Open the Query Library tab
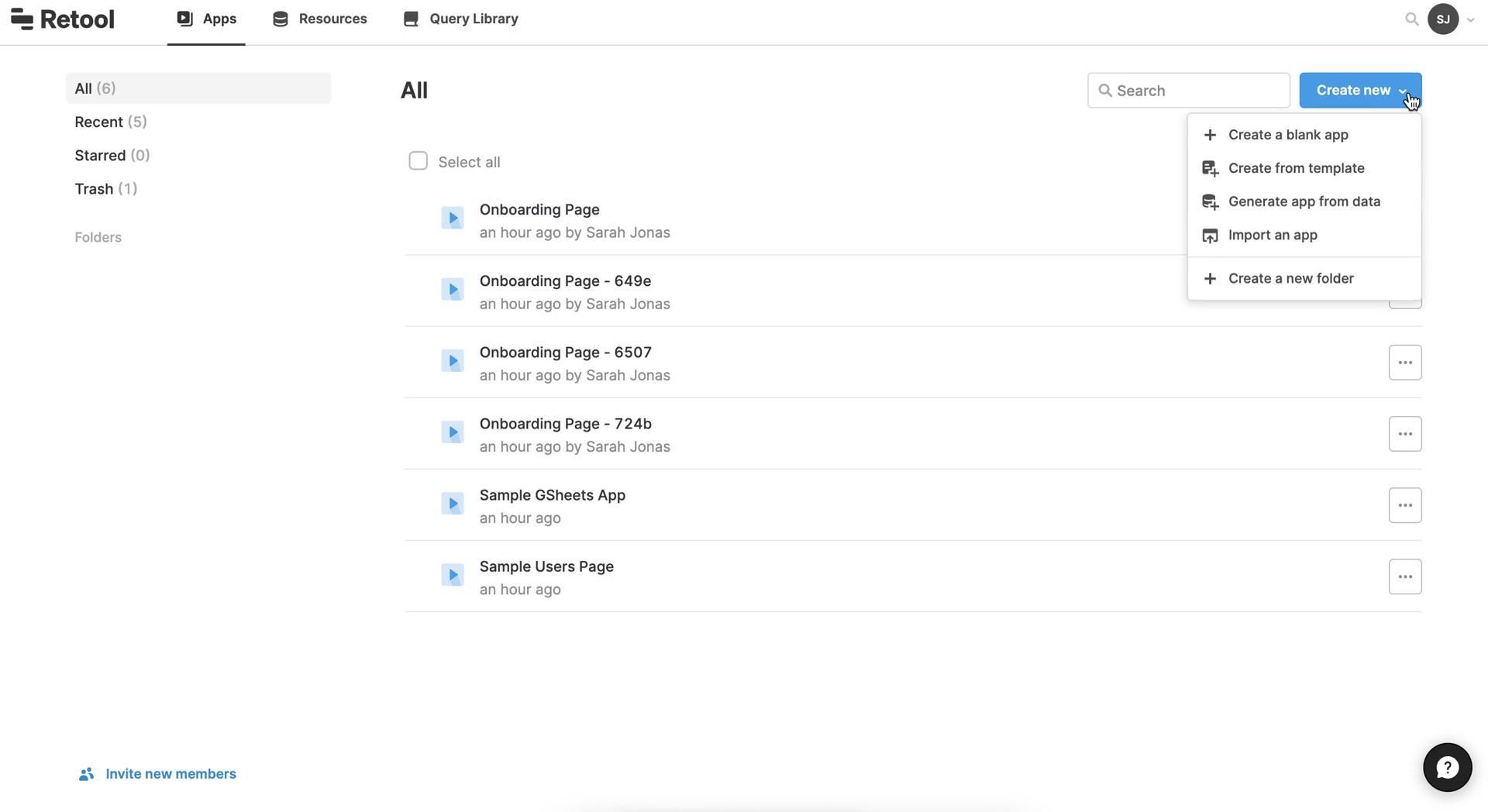Screen dimensions: 1488x812 [460, 19]
